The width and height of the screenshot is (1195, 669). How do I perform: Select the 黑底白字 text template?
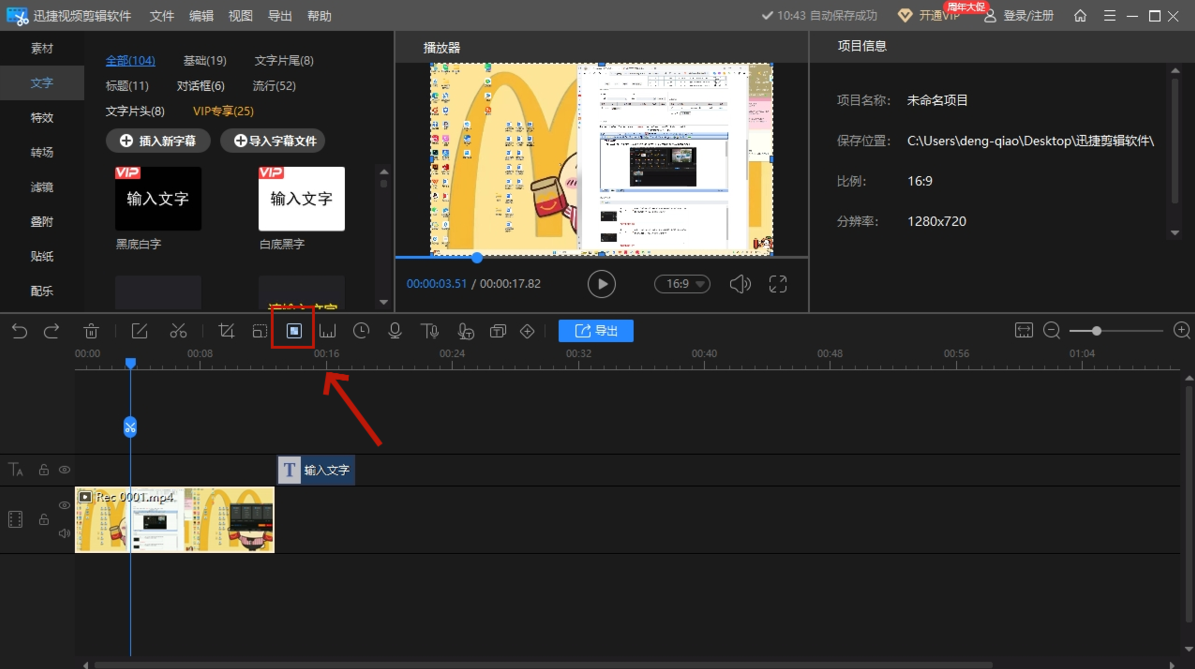(158, 199)
